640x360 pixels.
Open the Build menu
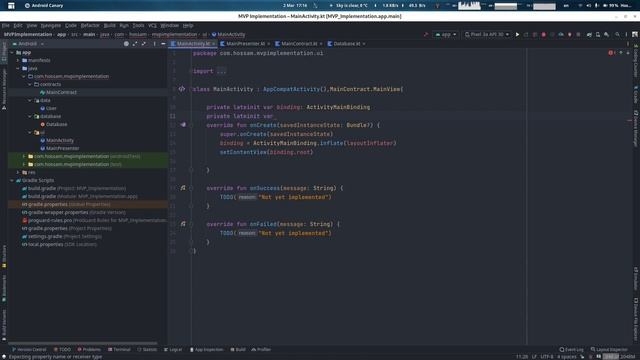point(109,25)
